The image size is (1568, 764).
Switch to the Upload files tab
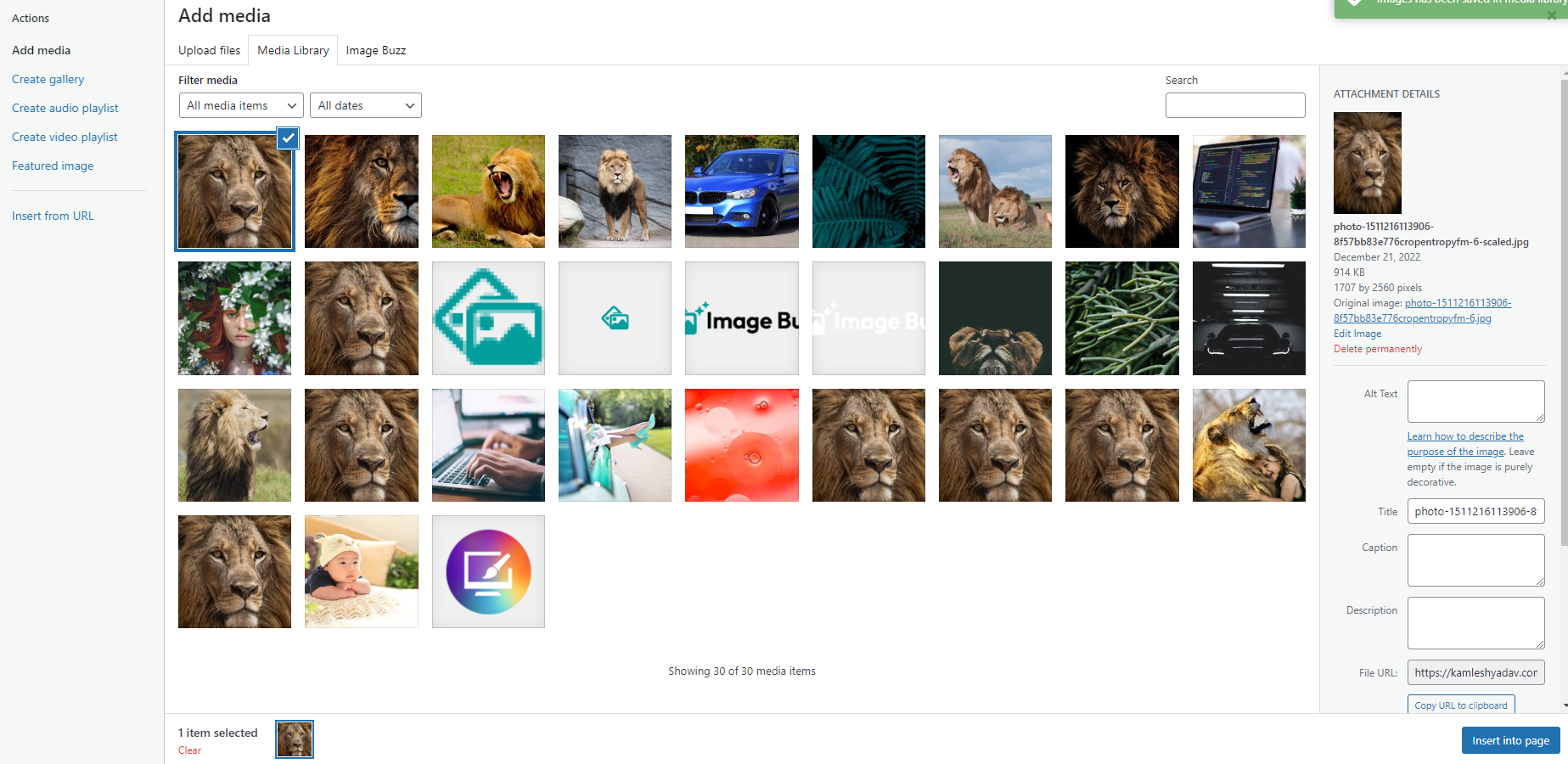coord(209,50)
